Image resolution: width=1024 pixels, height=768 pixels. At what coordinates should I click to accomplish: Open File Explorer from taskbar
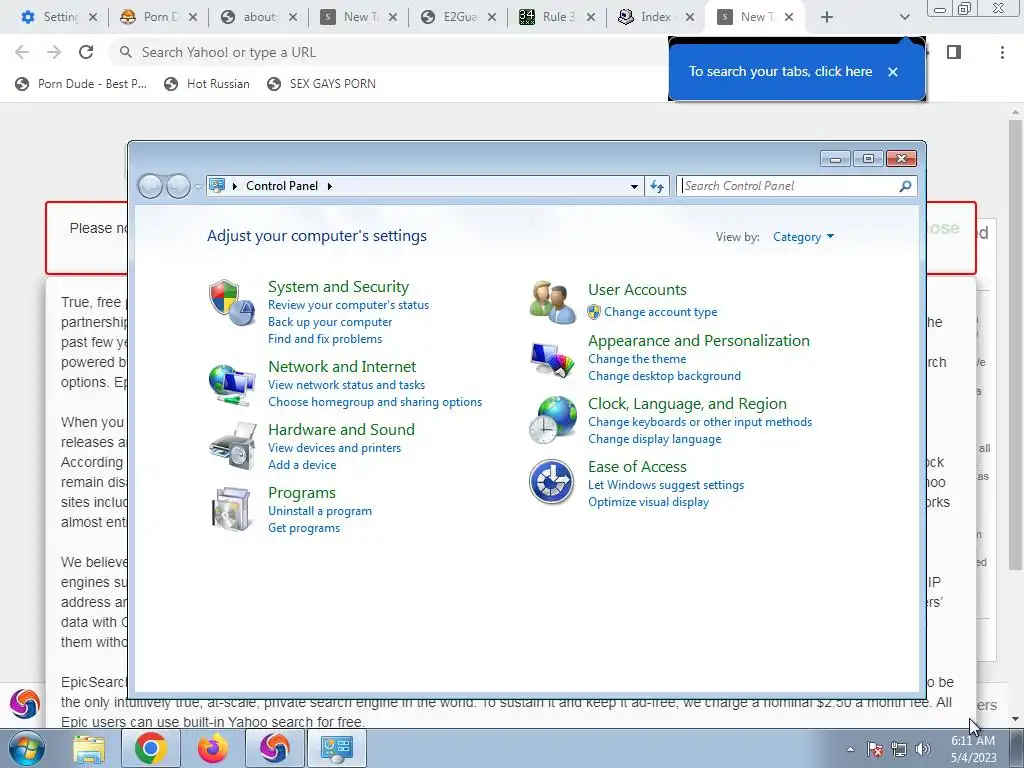[89, 748]
